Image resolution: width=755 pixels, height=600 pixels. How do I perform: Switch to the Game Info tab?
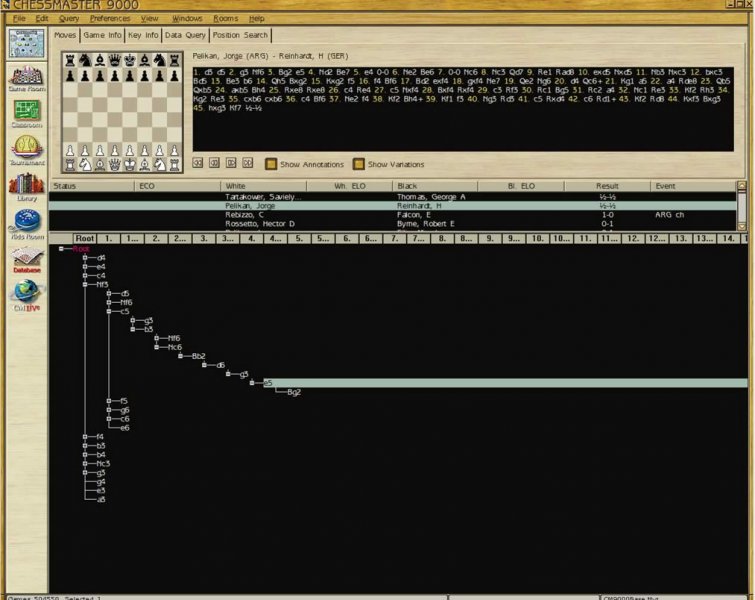[x=102, y=35]
